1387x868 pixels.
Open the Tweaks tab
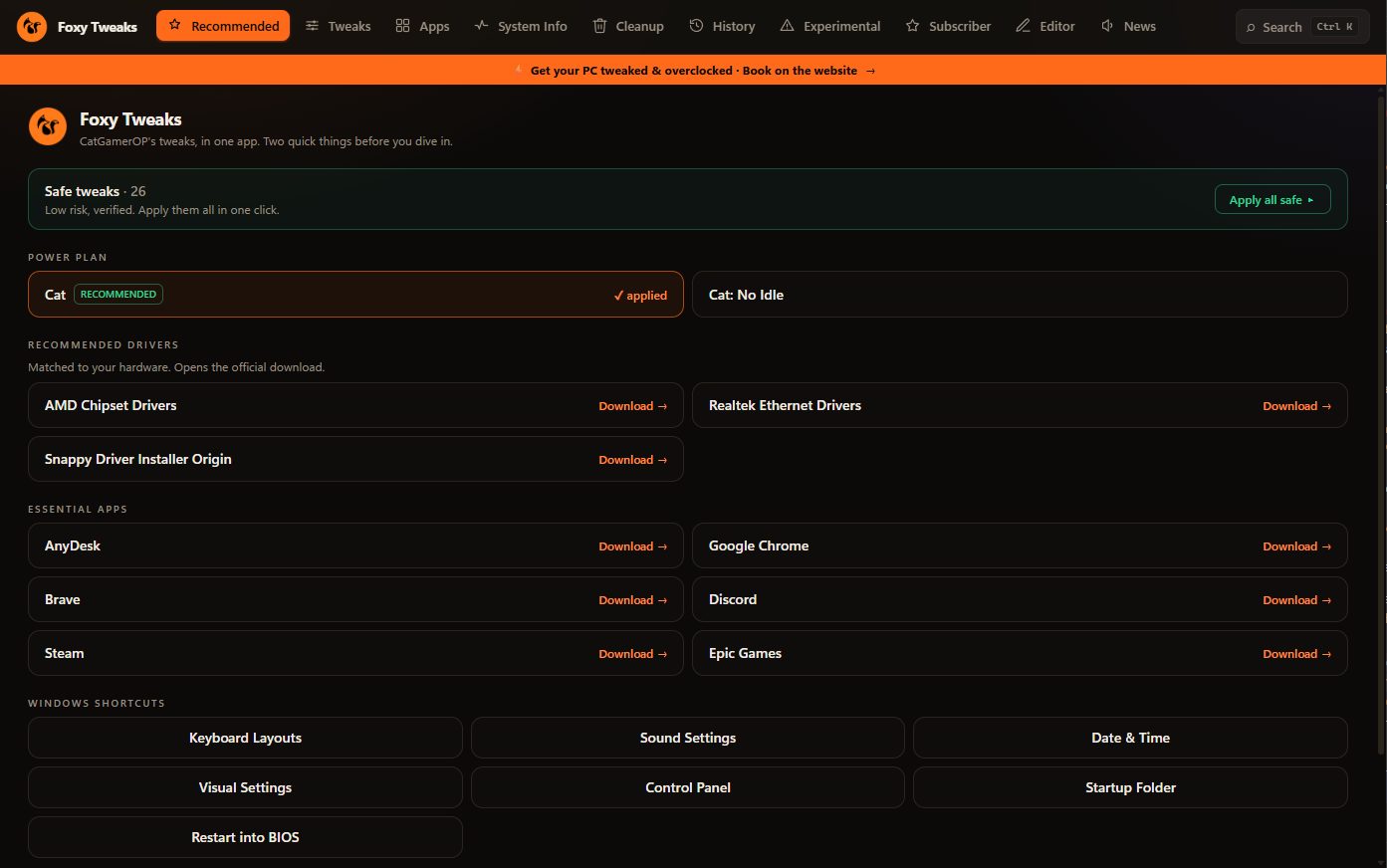(338, 26)
